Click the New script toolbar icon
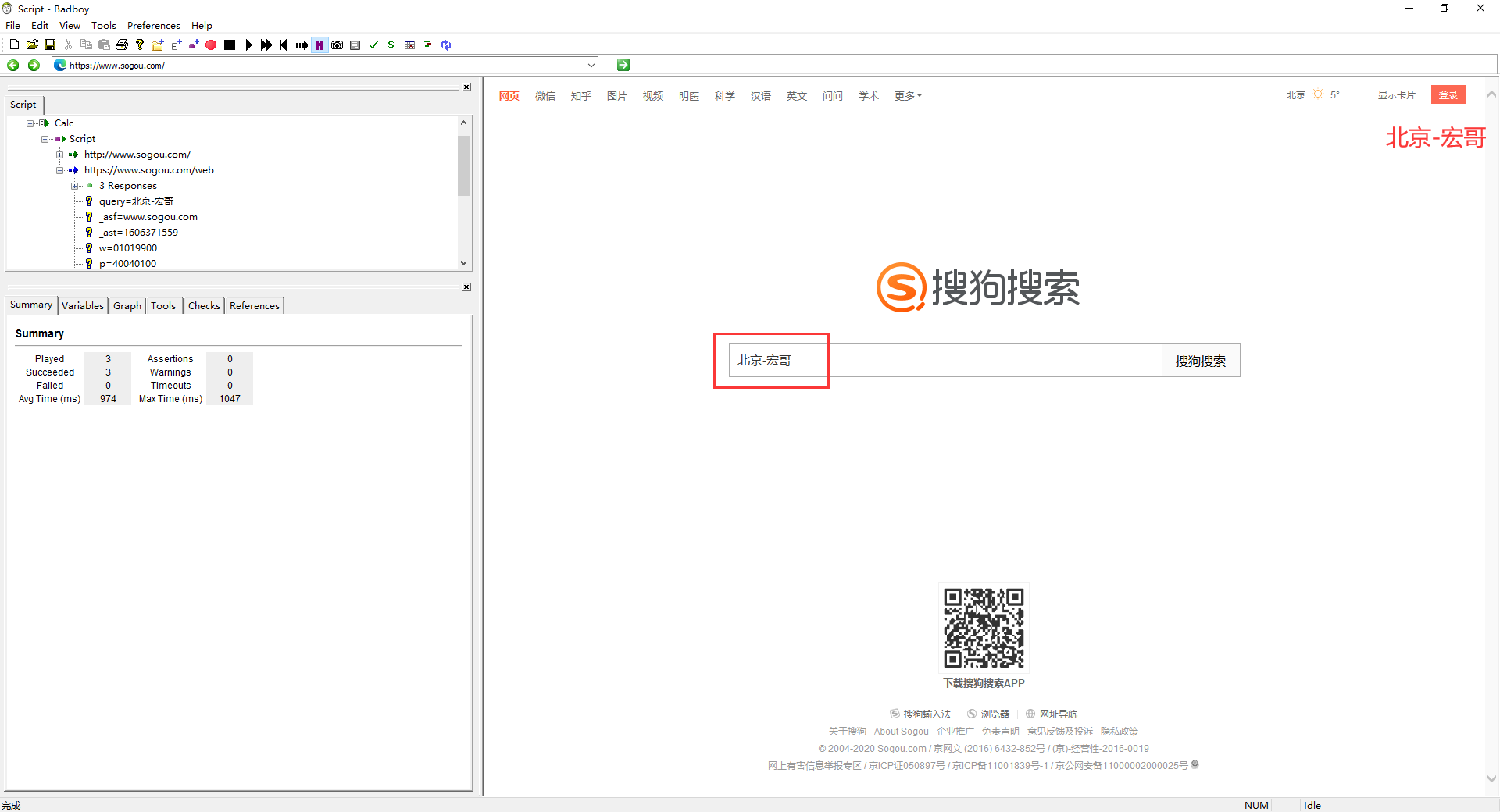Screen dimensions: 1500x812 point(14,45)
